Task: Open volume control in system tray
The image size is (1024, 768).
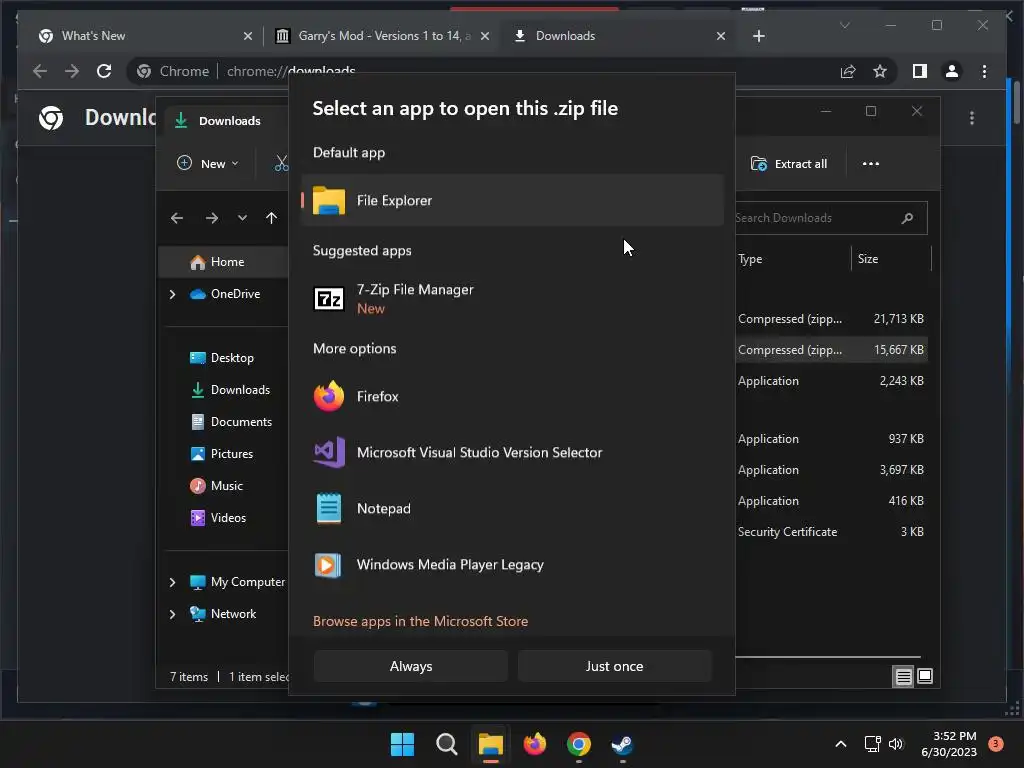Action: (x=896, y=744)
